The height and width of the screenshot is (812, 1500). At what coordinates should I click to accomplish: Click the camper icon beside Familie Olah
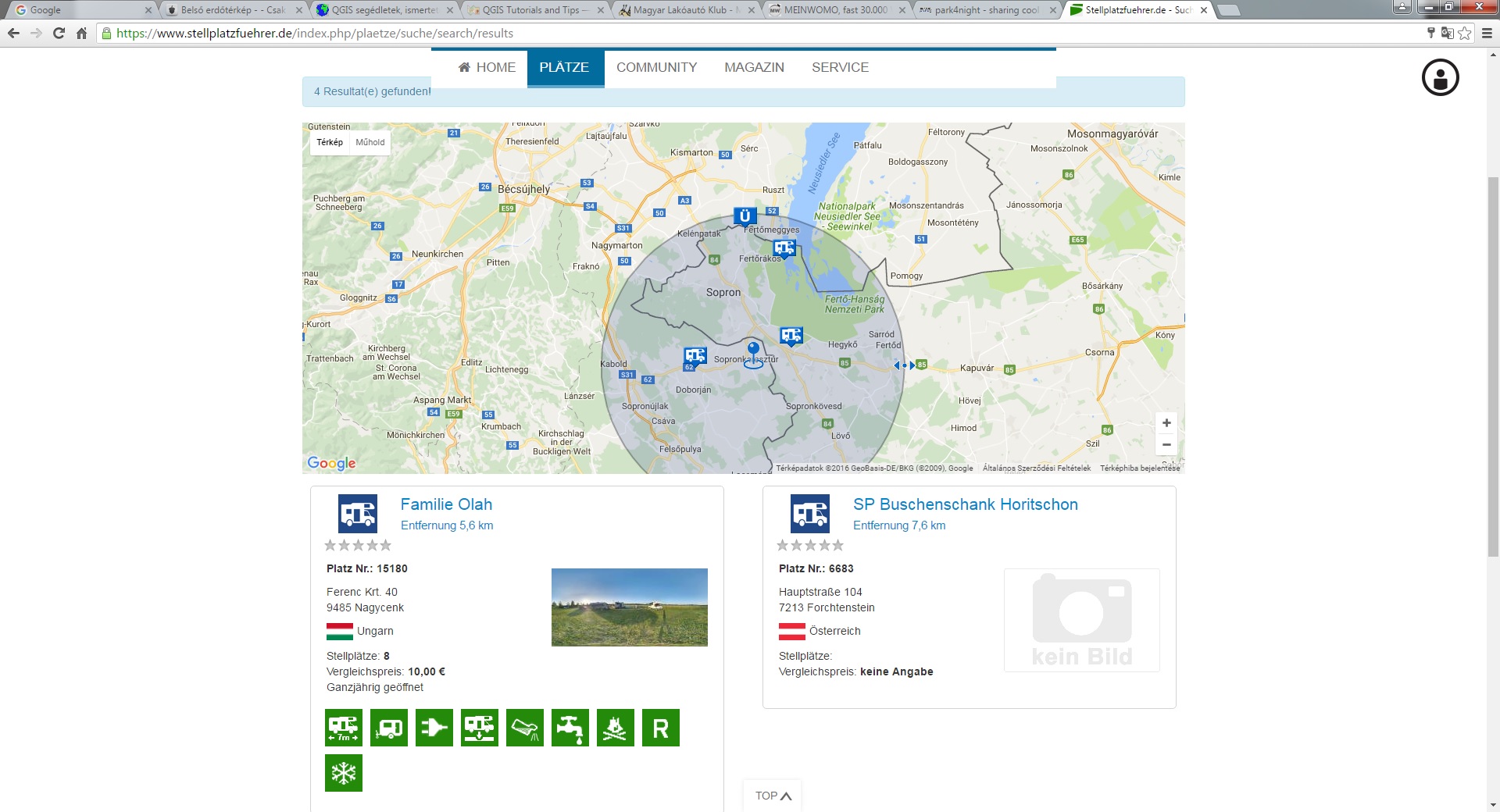click(x=358, y=514)
